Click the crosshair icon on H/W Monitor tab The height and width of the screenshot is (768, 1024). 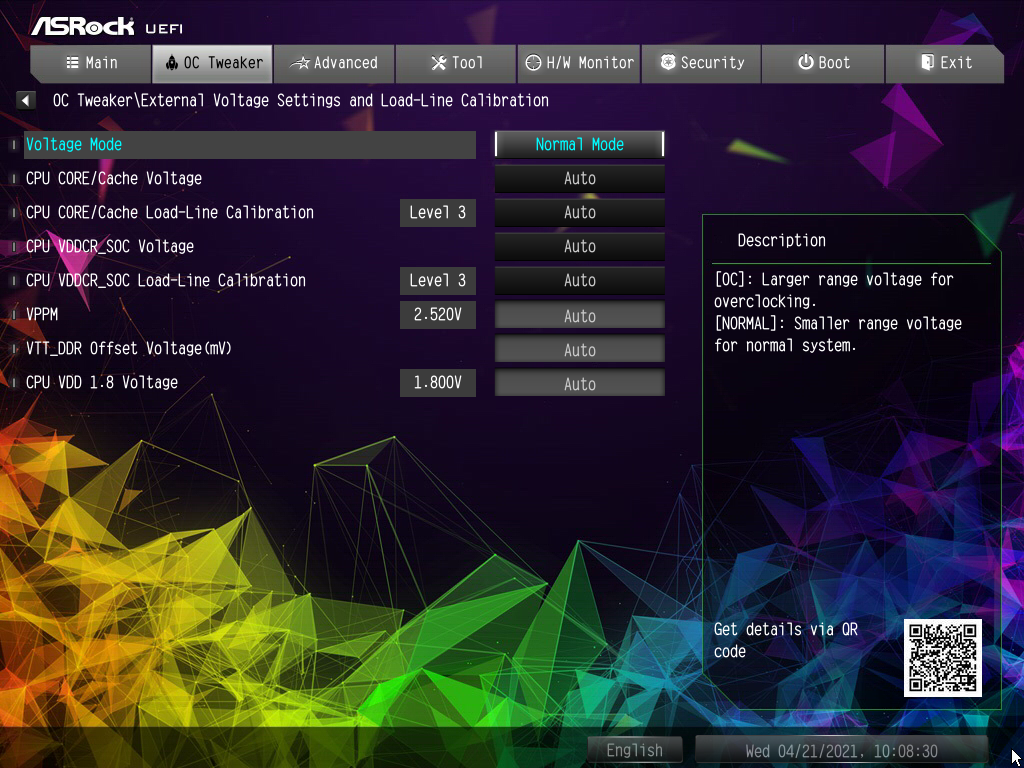[534, 63]
